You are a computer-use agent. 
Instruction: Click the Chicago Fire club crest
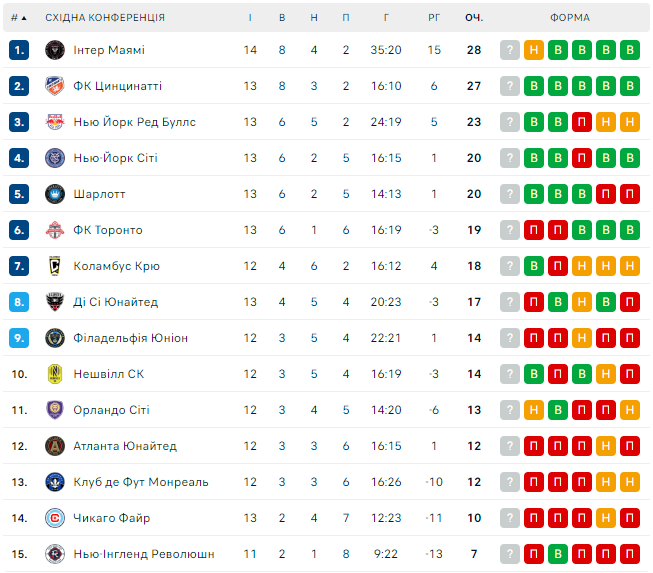[x=54, y=518]
